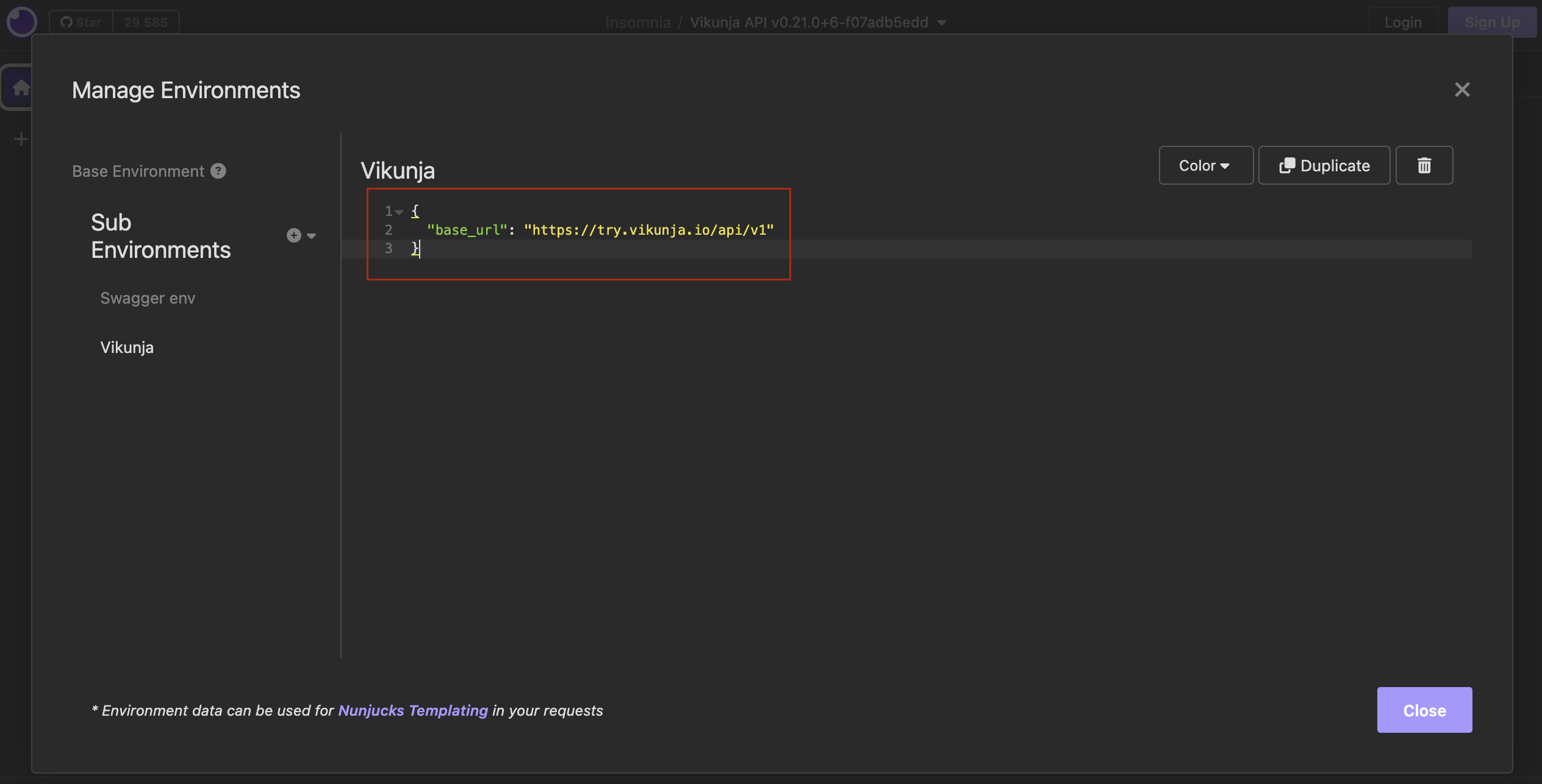
Task: Collapse the JSON fold arrow on line 1
Action: (400, 212)
